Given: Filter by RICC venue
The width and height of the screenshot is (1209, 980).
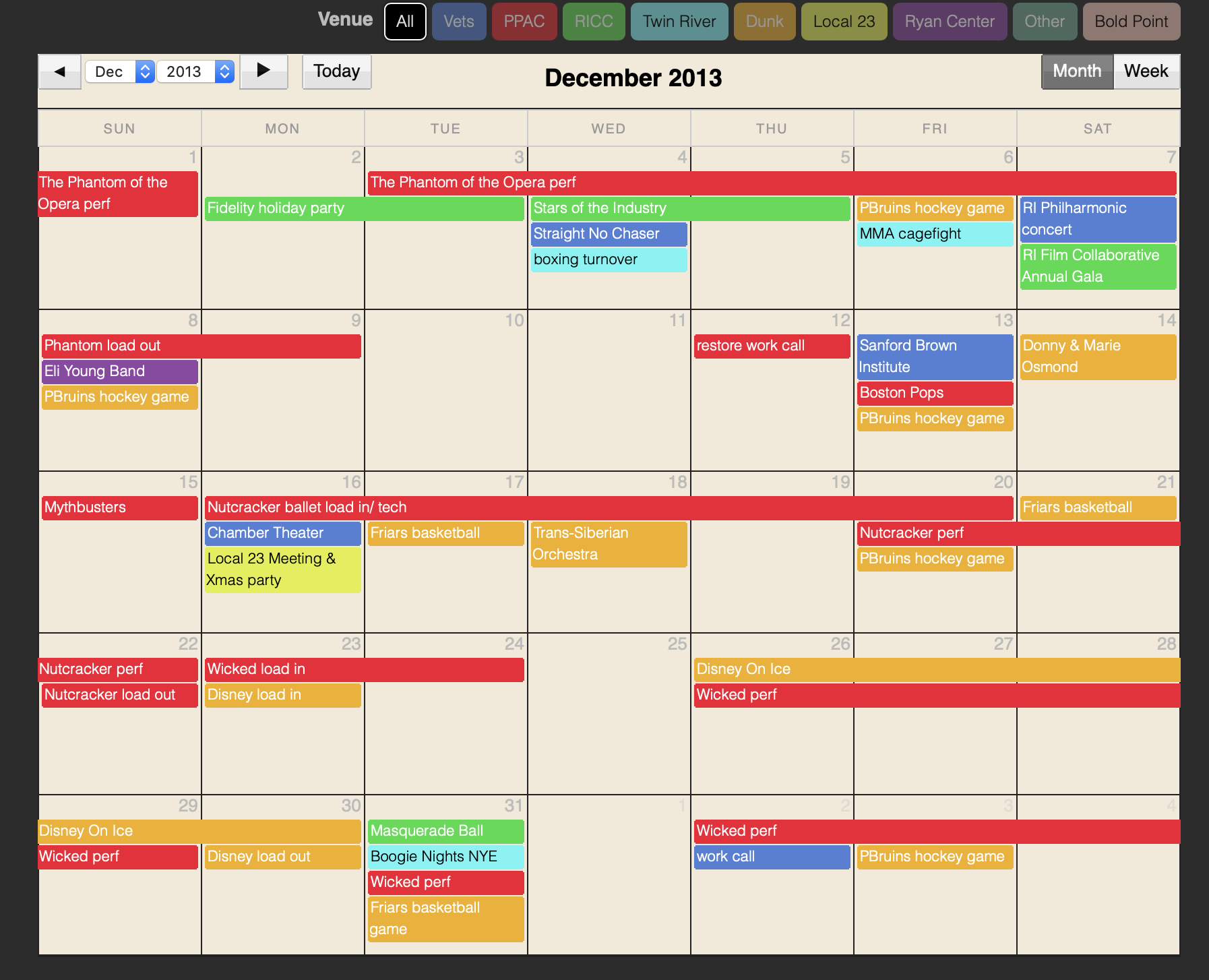Looking at the screenshot, I should tap(594, 22).
